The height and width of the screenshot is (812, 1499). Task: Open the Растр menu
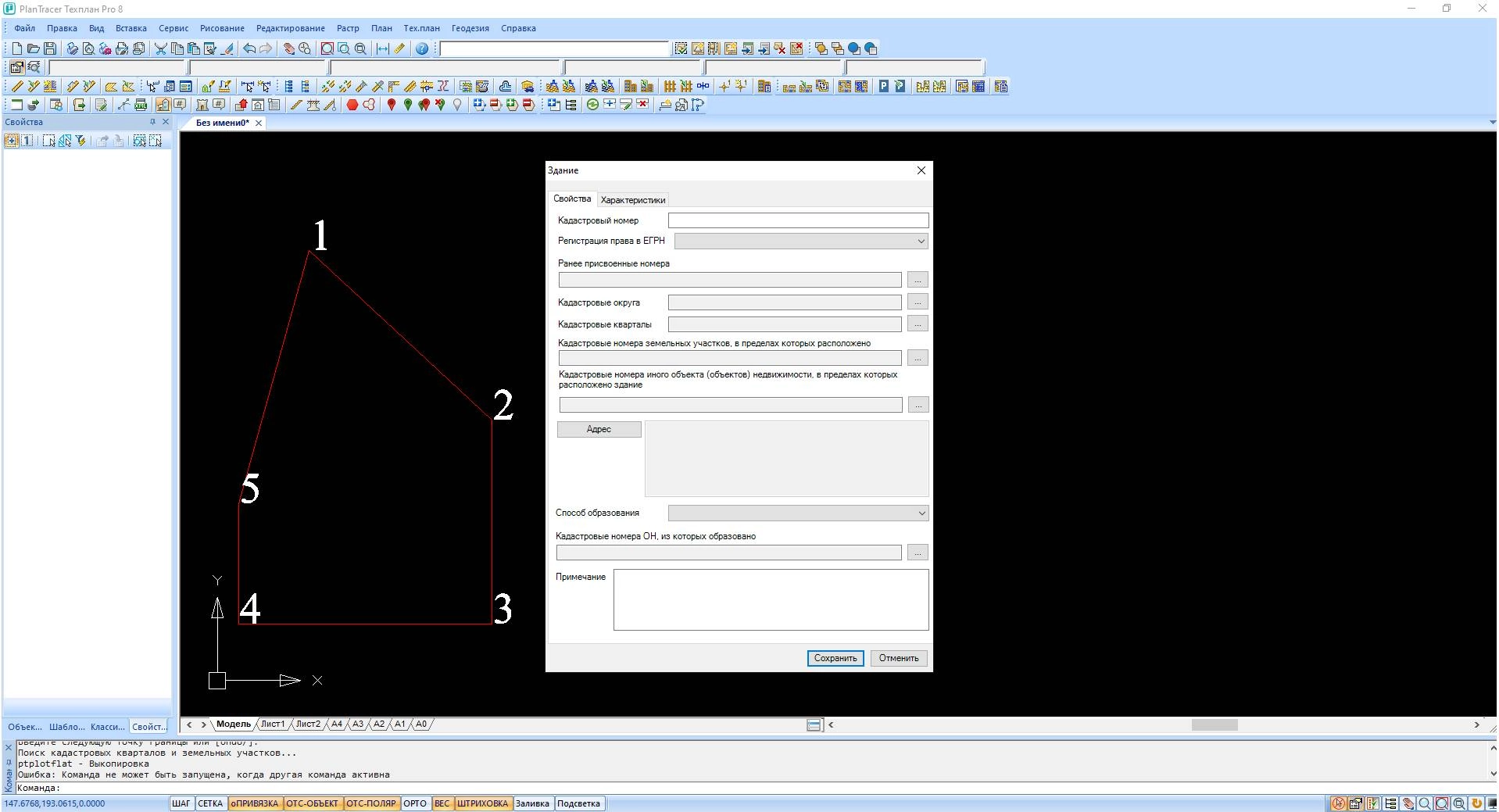[348, 28]
